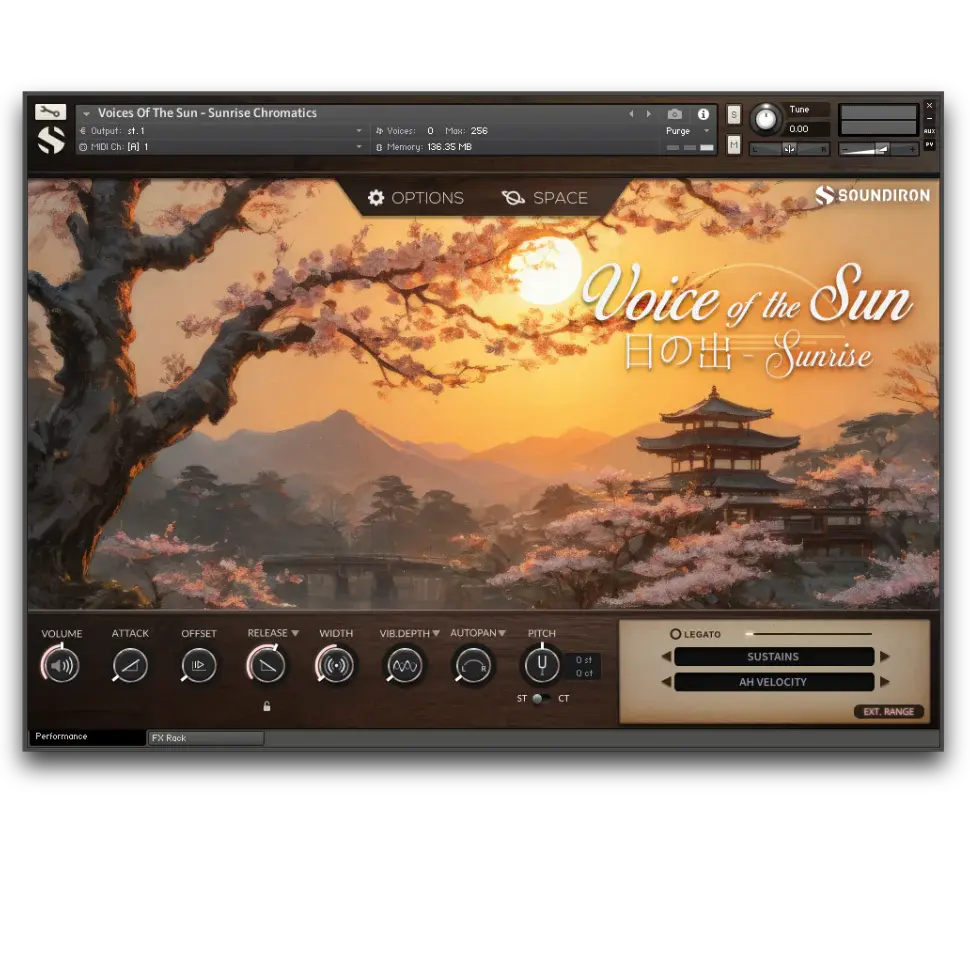Mute the instrument with the M button
Image resolution: width=970 pixels, height=970 pixels.
733,145
